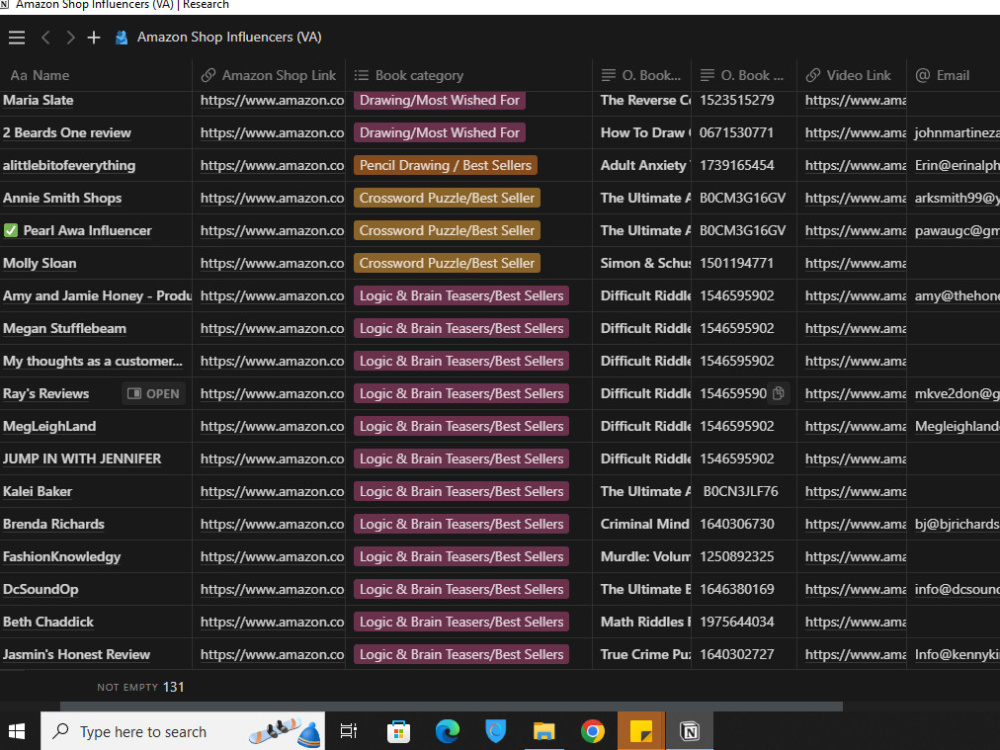
Task: Open File Explorer from the taskbar
Action: point(544,731)
